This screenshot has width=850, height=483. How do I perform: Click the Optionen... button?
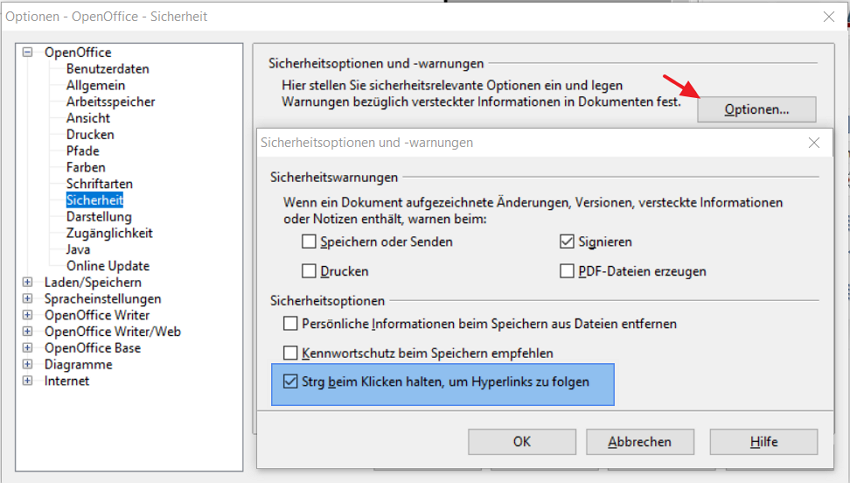coord(757,110)
